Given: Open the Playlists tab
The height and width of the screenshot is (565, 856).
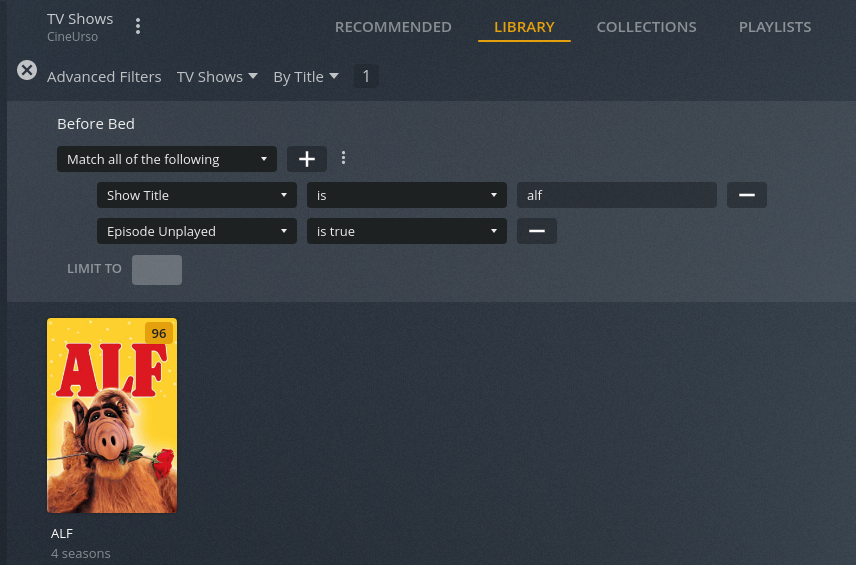Looking at the screenshot, I should click(x=775, y=27).
